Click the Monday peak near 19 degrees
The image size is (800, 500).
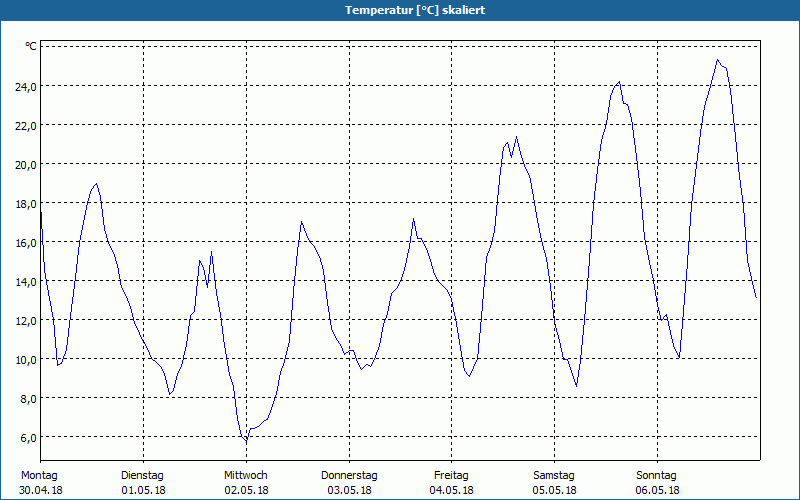[x=96, y=184]
